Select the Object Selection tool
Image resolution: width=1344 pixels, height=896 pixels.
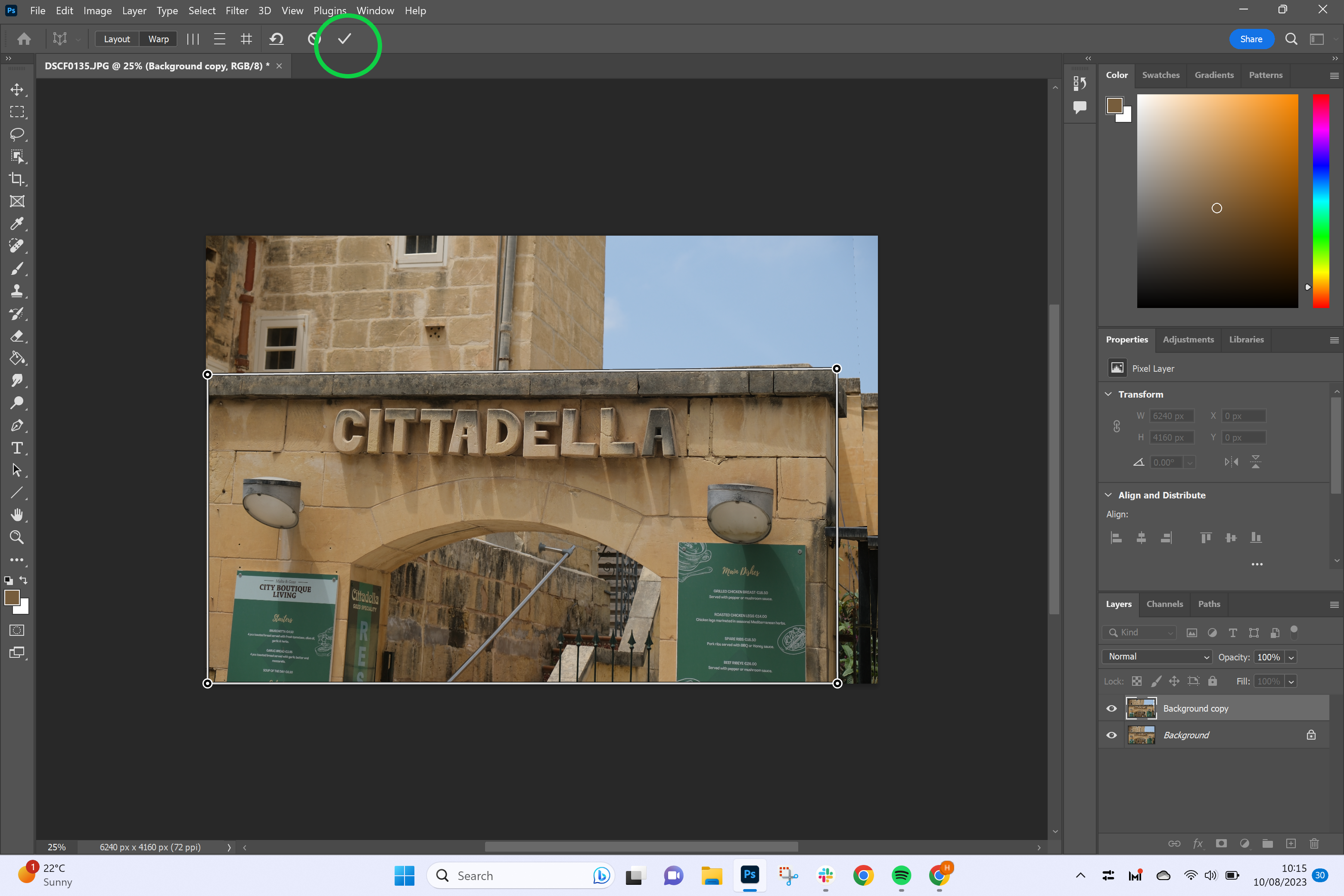coord(17,156)
